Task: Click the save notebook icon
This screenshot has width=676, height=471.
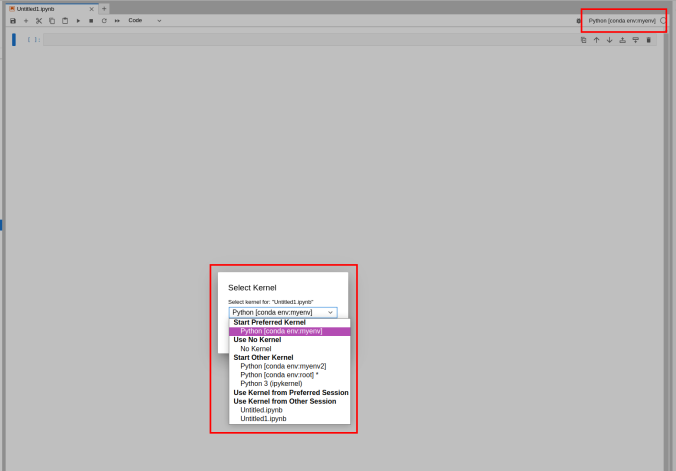Action: (13, 20)
